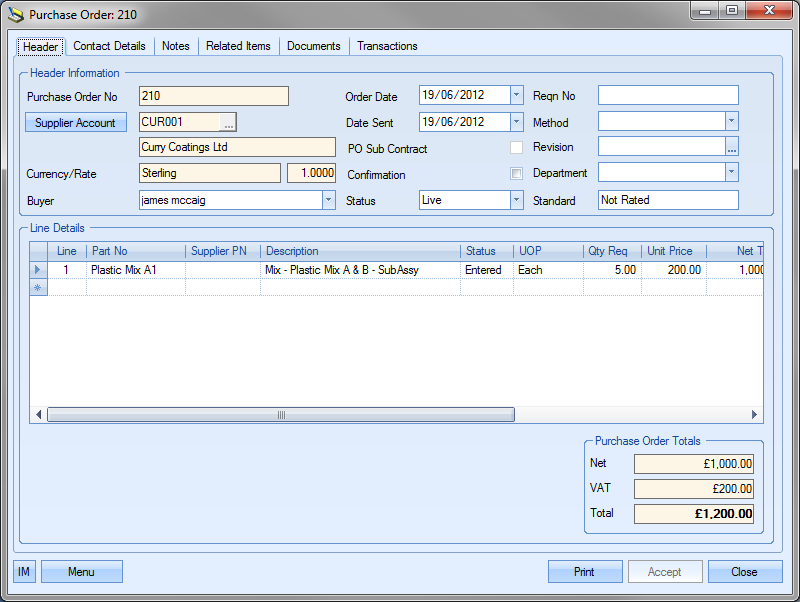Screen dimensions: 800x602
Task: Expand the Status dropdown showing Live
Action: (x=516, y=200)
